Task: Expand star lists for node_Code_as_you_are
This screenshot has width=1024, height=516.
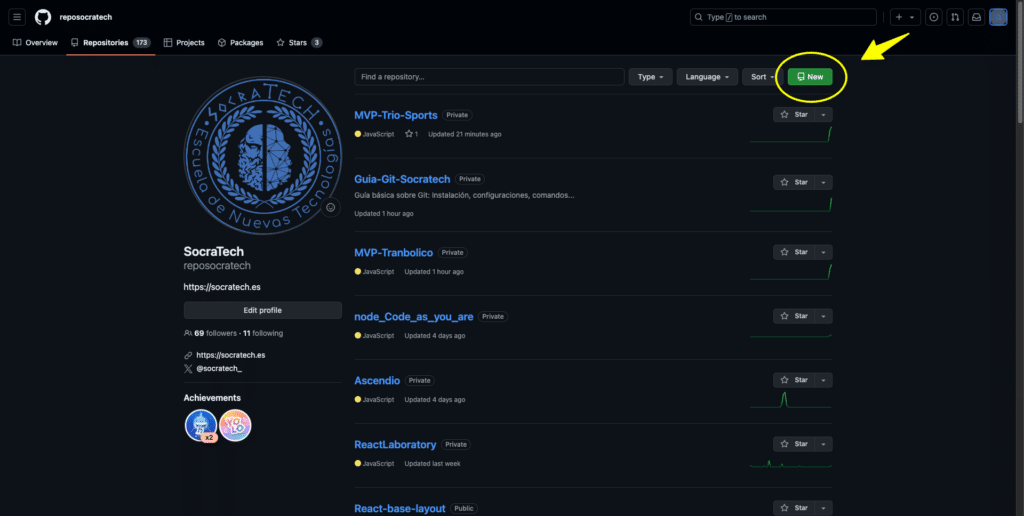Action: point(824,316)
